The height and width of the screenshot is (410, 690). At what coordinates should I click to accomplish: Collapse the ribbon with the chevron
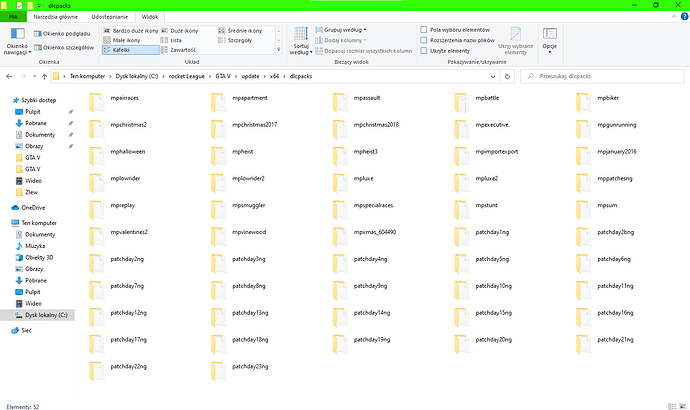tap(674, 17)
